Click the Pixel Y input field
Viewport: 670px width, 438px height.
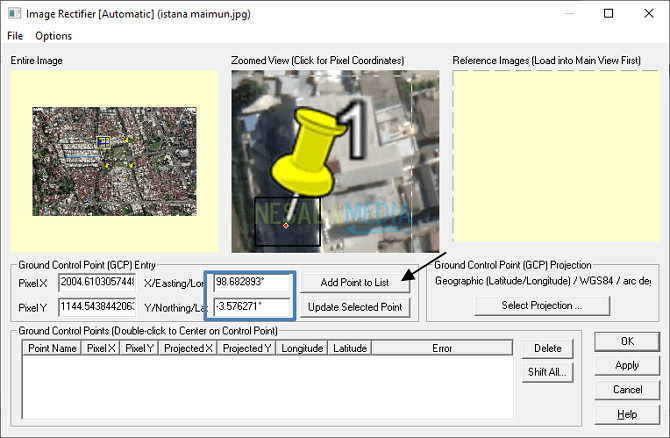(97, 307)
